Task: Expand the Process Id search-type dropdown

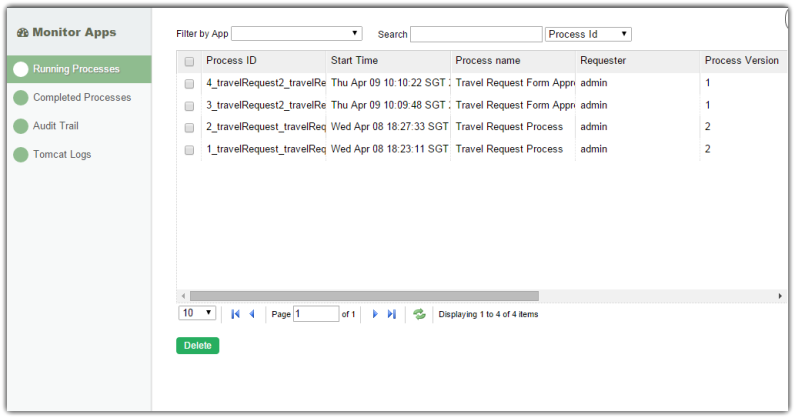Action: (x=588, y=34)
